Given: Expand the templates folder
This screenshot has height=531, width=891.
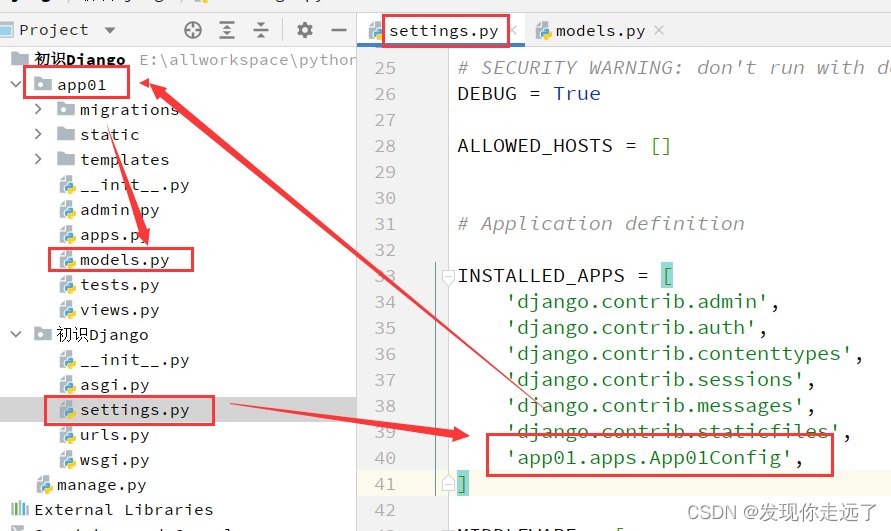Looking at the screenshot, I should (38, 159).
